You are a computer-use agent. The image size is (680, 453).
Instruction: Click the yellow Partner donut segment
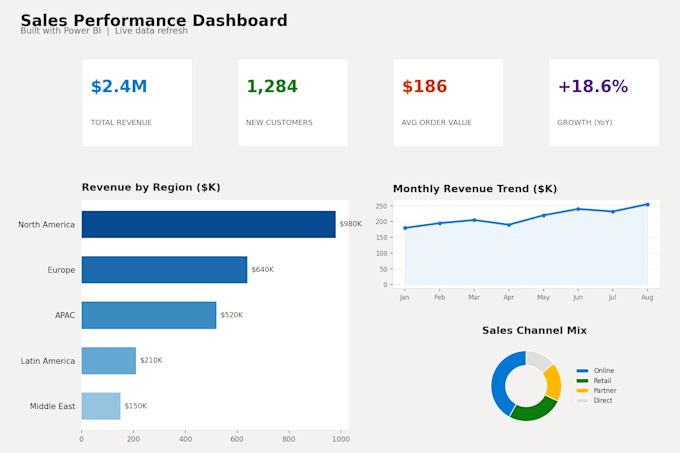554,382
